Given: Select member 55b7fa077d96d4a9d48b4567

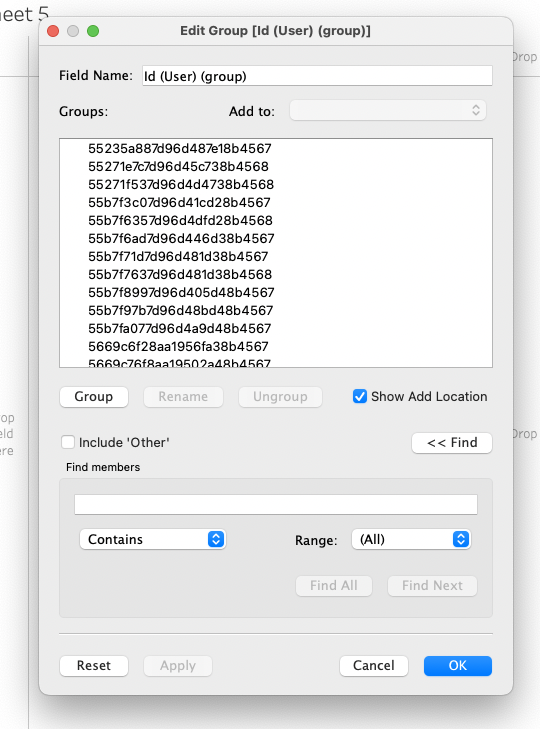Looking at the screenshot, I should click(x=180, y=328).
